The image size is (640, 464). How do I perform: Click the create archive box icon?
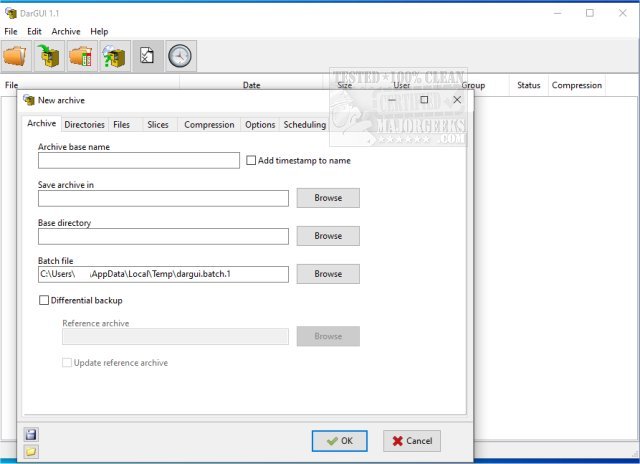coord(49,57)
